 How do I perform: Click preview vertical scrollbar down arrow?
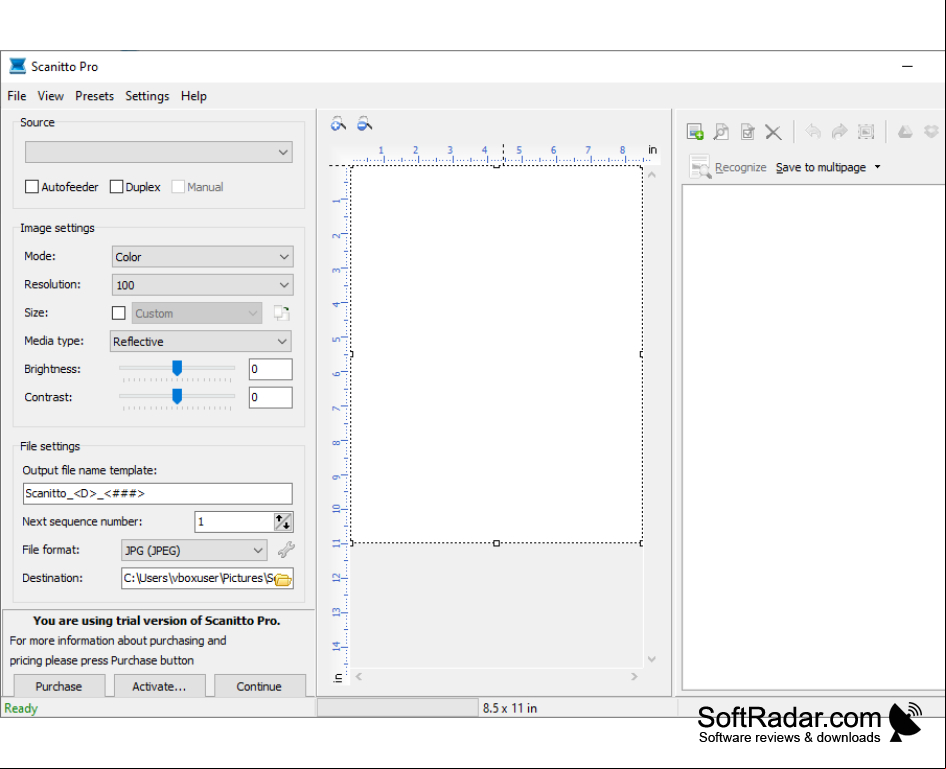652,659
